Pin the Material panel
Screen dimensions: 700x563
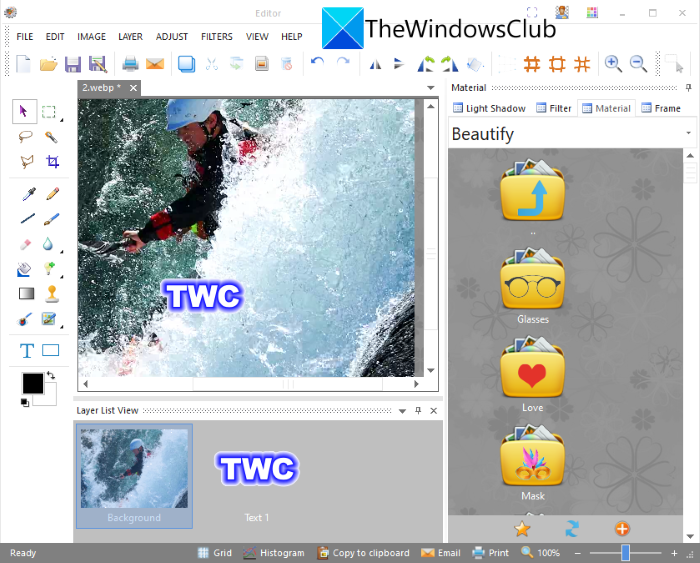coord(688,88)
